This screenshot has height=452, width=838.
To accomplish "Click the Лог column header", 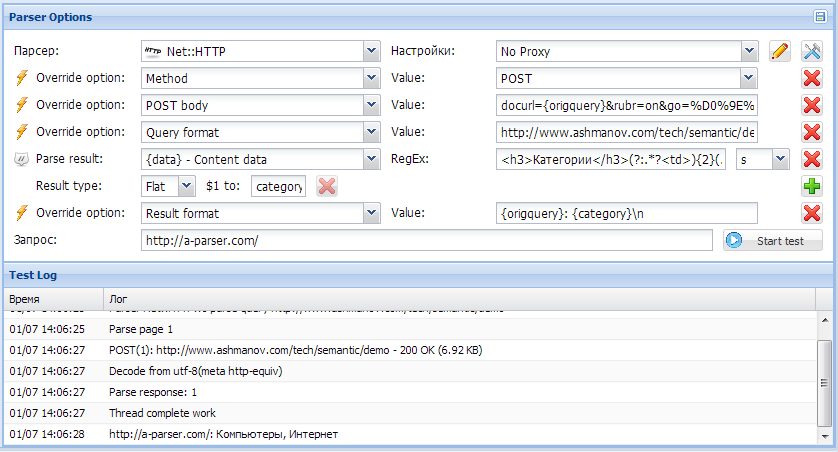I will (x=459, y=299).
